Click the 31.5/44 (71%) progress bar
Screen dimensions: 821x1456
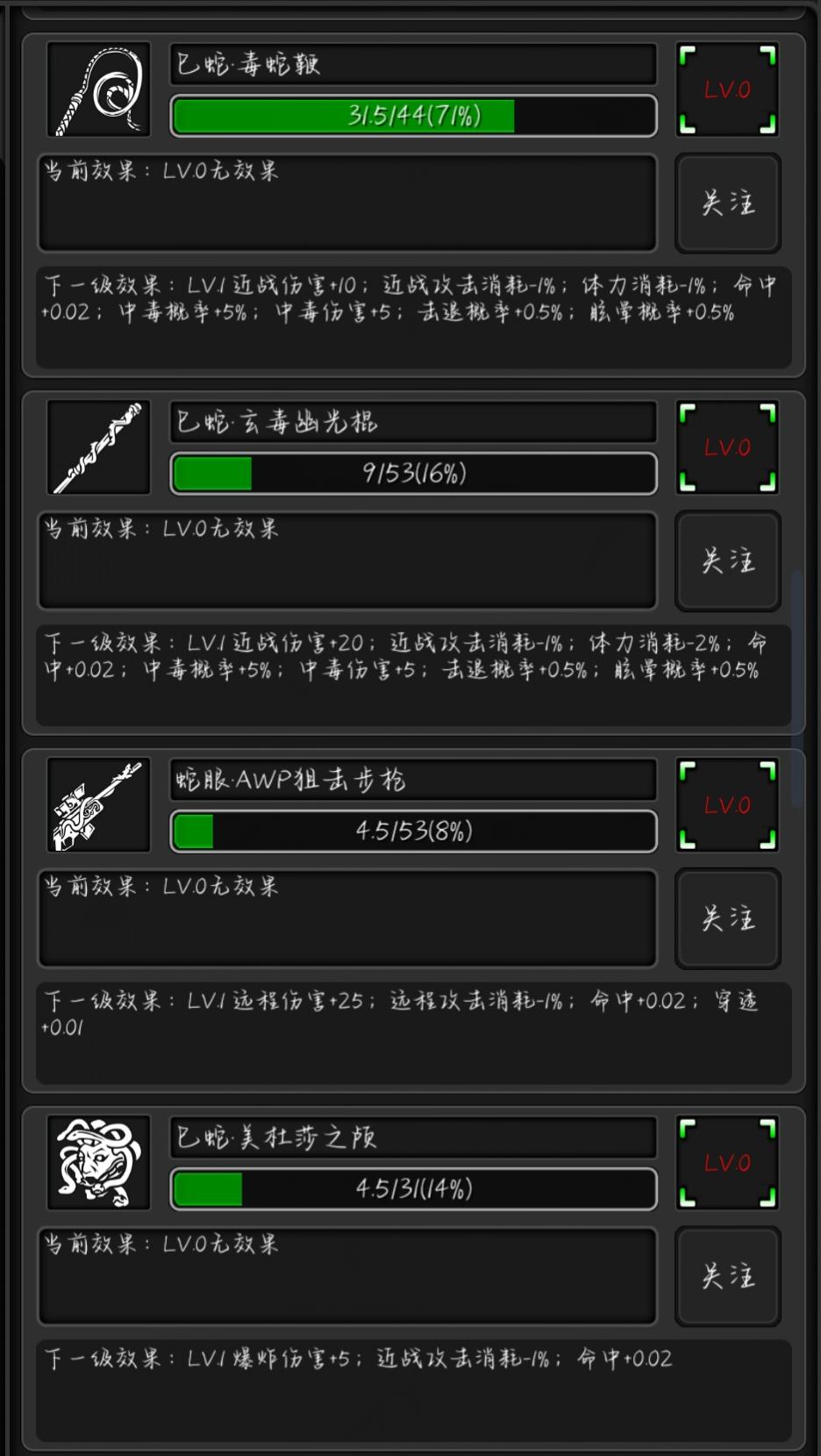click(x=413, y=116)
